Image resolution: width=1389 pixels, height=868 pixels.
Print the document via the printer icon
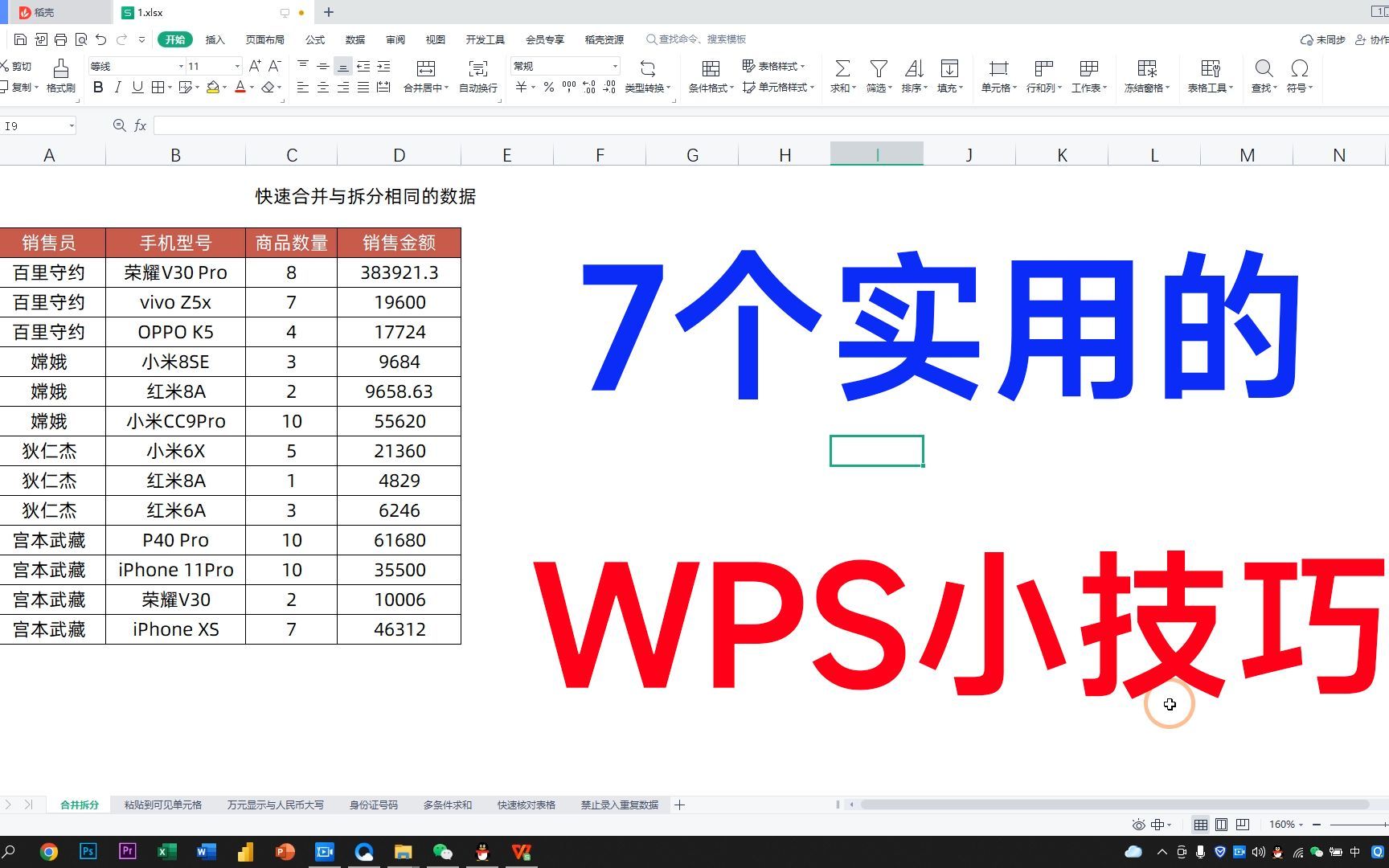point(60,39)
